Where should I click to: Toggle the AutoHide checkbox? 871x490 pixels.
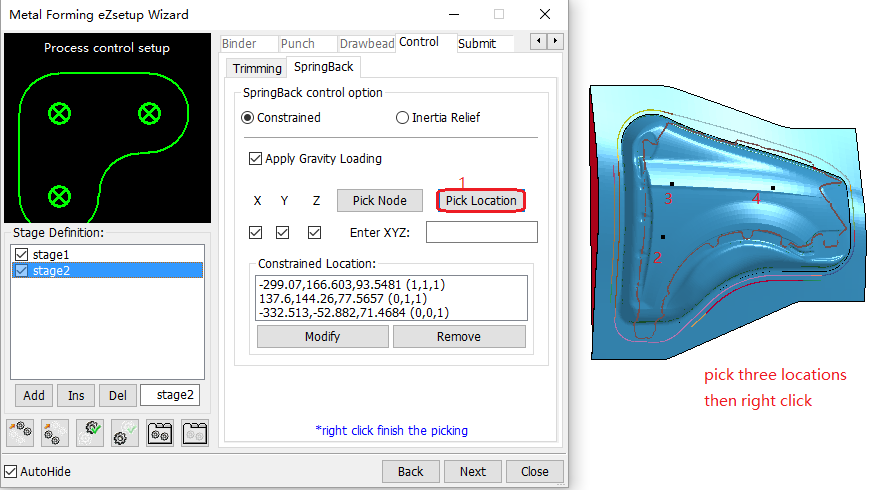11,472
